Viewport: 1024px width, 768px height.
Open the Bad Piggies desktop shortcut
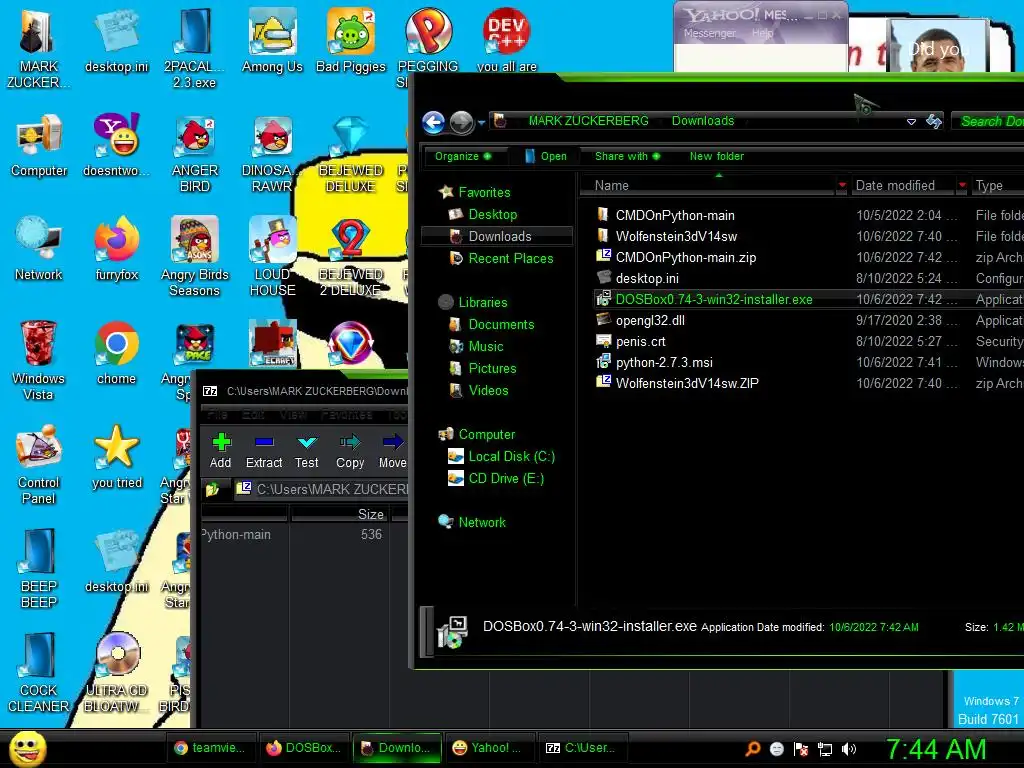(351, 42)
